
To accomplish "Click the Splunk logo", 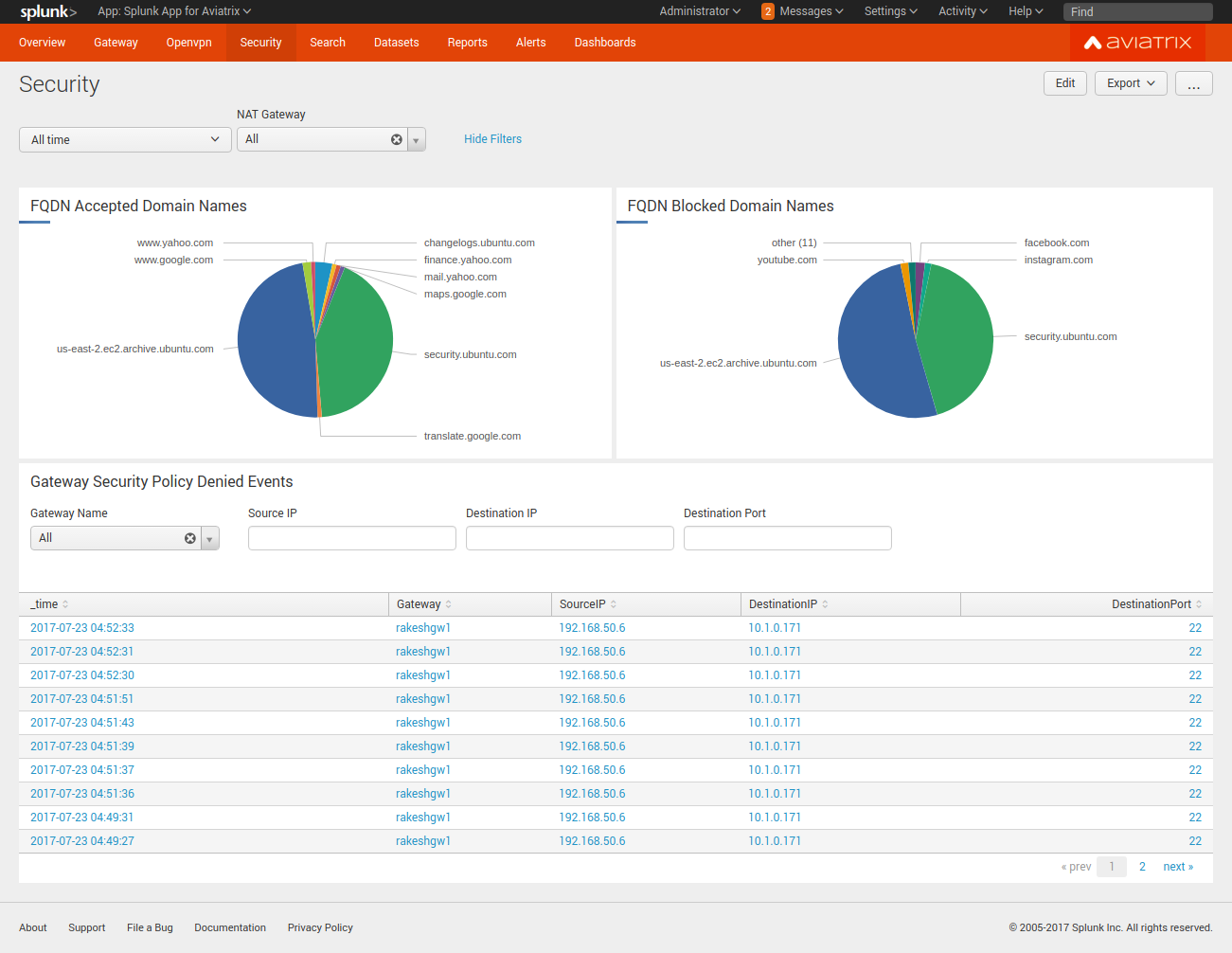I will tap(48, 11).
